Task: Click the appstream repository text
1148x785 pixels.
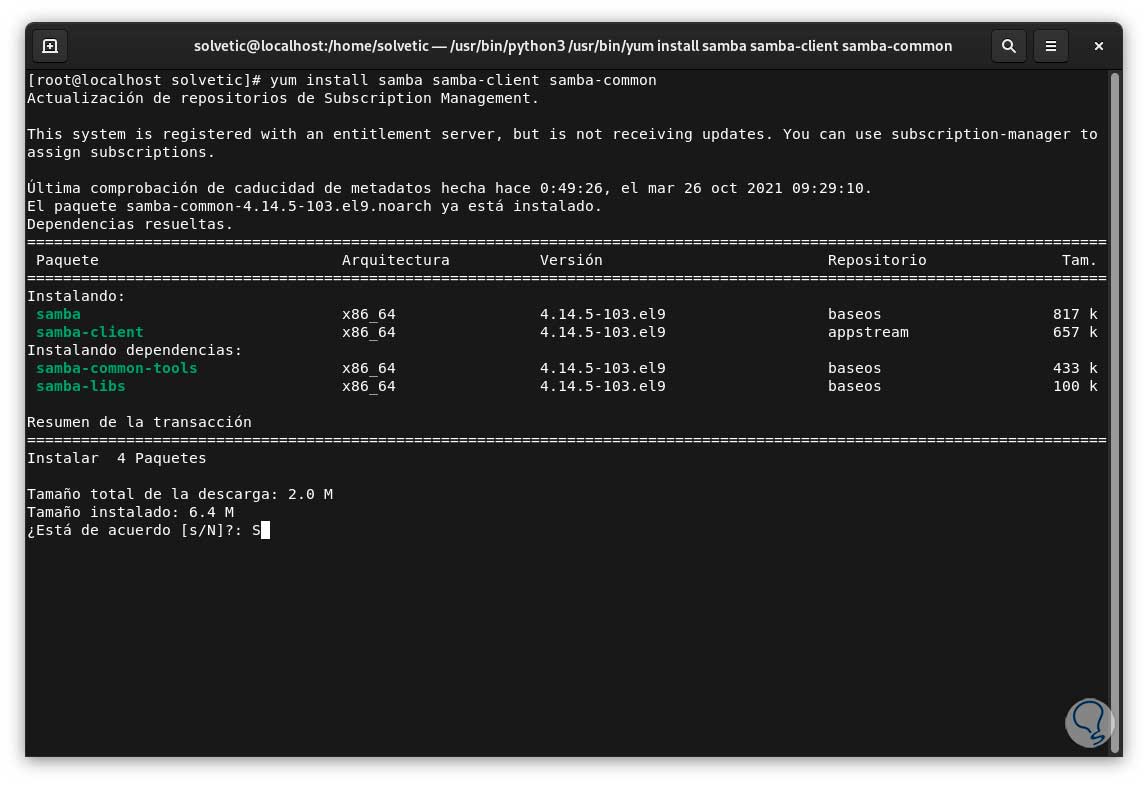Action: click(x=868, y=332)
